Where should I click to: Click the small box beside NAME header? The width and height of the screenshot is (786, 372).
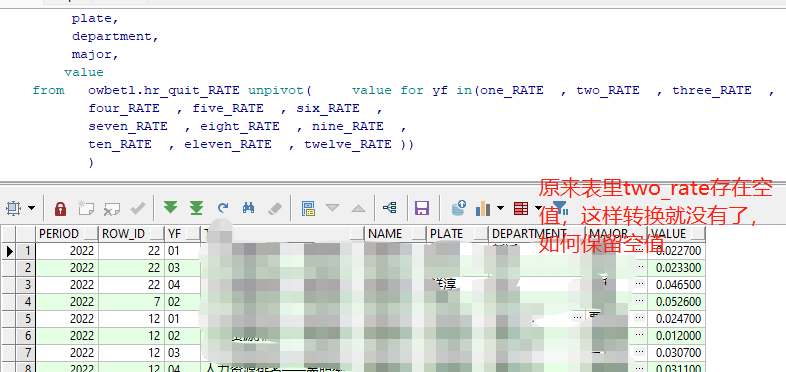coord(419,234)
